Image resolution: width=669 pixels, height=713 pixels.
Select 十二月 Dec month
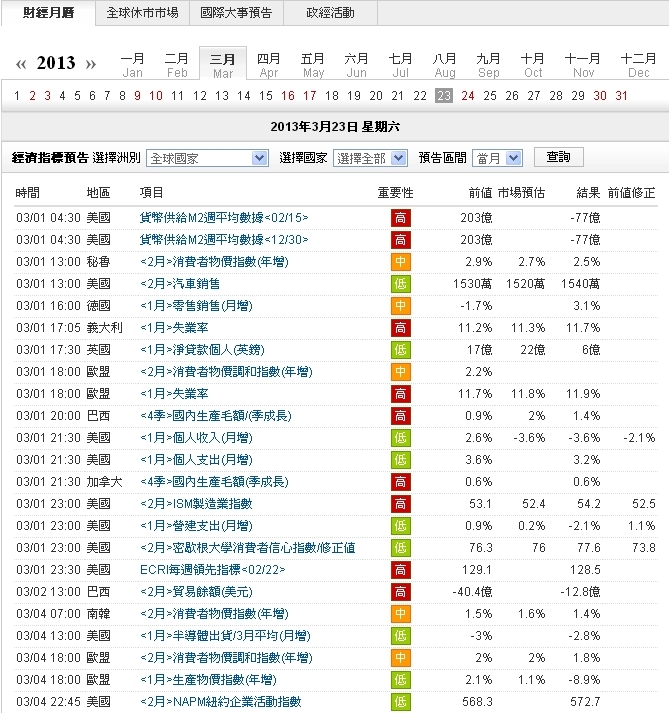[x=639, y=65]
